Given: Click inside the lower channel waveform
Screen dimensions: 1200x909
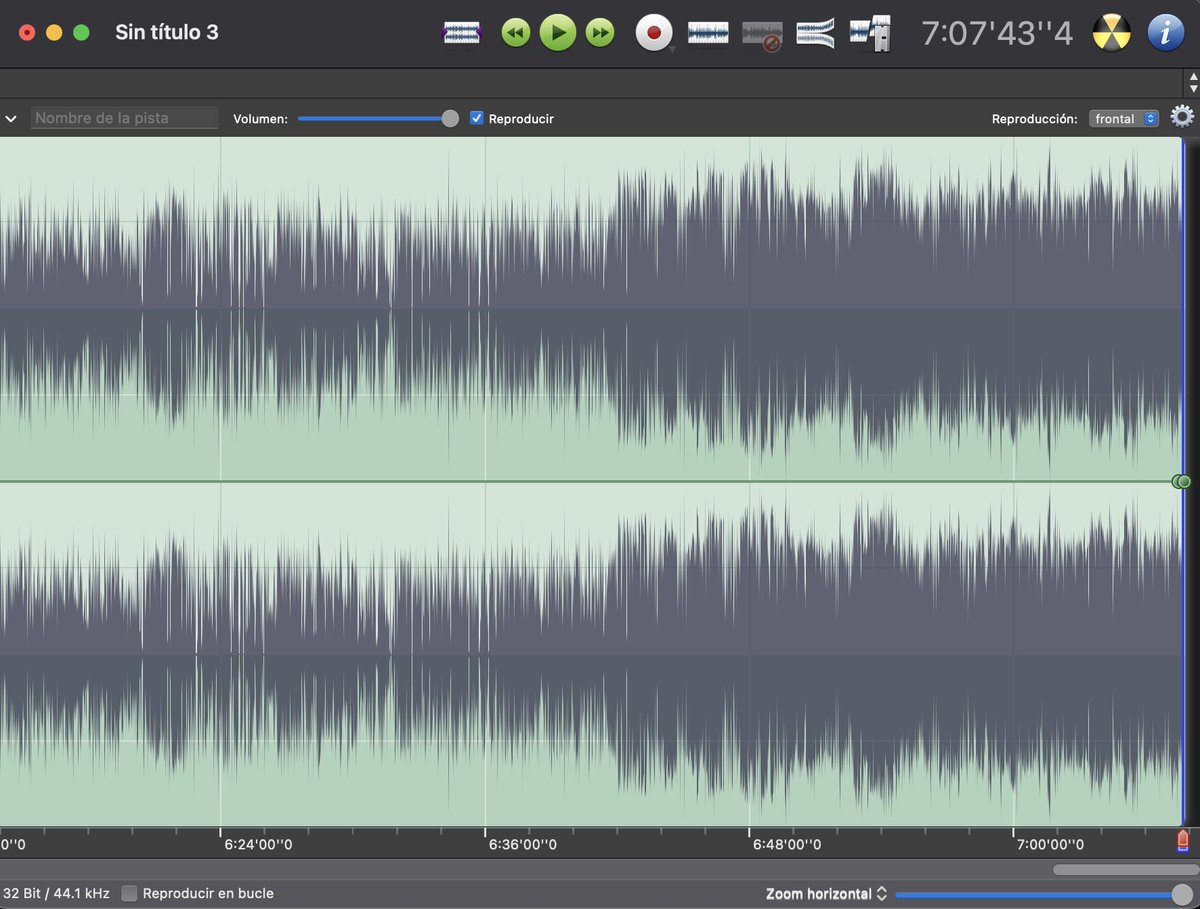Looking at the screenshot, I should coord(590,655).
